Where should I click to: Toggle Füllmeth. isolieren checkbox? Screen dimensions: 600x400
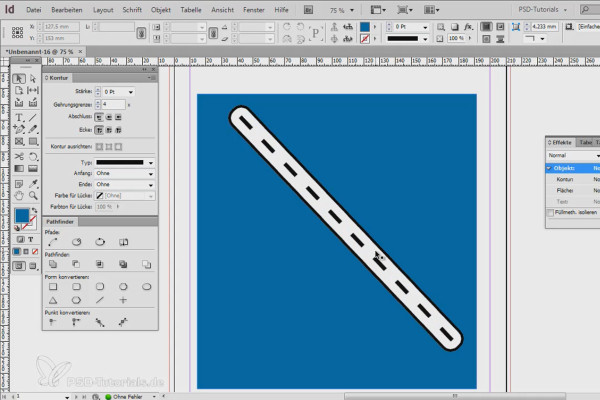pos(551,212)
